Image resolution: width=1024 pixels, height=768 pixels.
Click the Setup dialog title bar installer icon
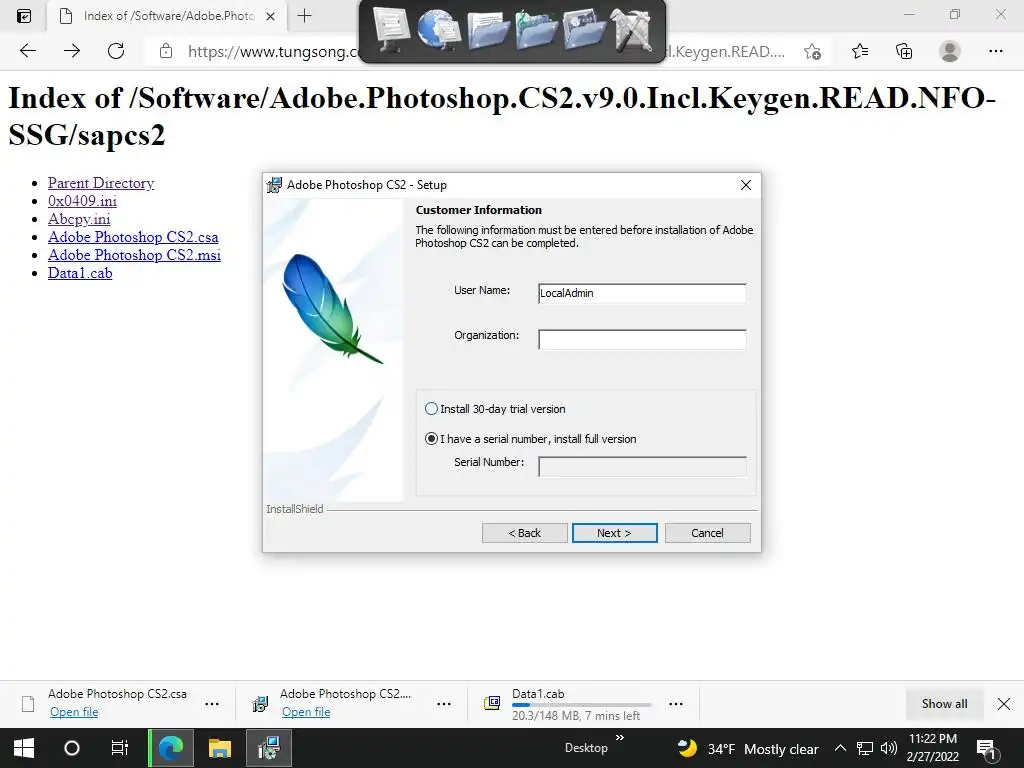[274, 185]
